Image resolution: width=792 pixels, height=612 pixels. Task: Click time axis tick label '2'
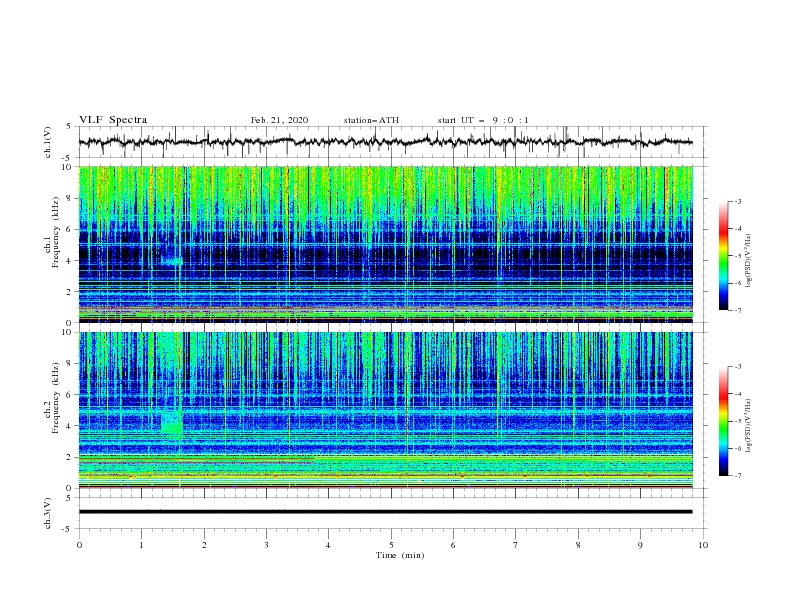[x=204, y=545]
